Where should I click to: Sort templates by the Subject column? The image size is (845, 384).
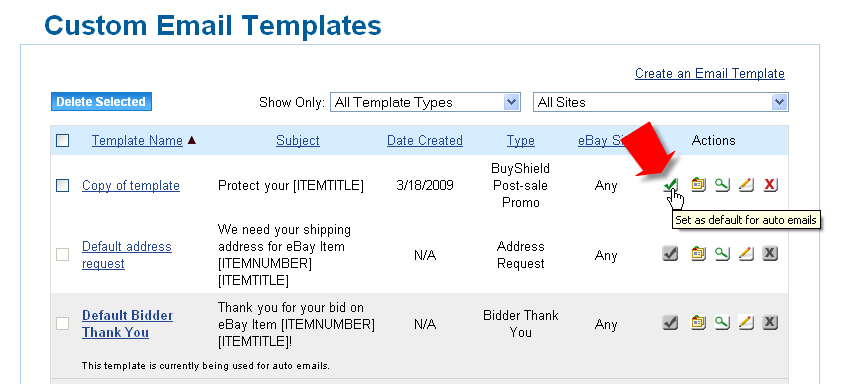[x=297, y=141]
